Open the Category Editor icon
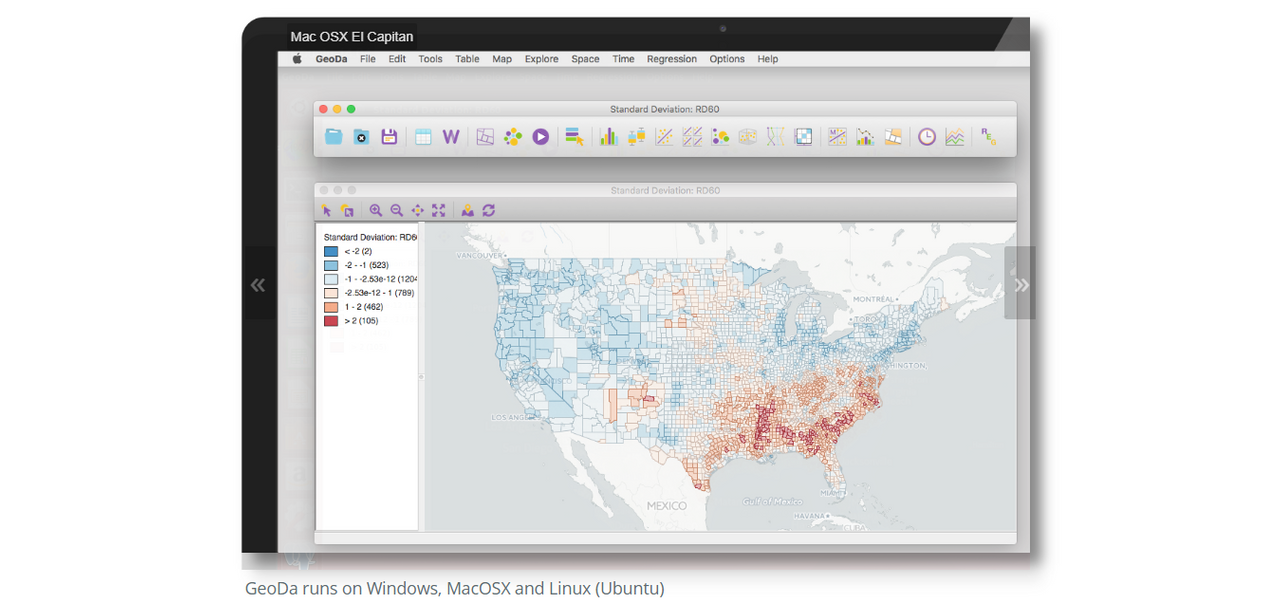This screenshot has width=1280, height=607. (574, 137)
